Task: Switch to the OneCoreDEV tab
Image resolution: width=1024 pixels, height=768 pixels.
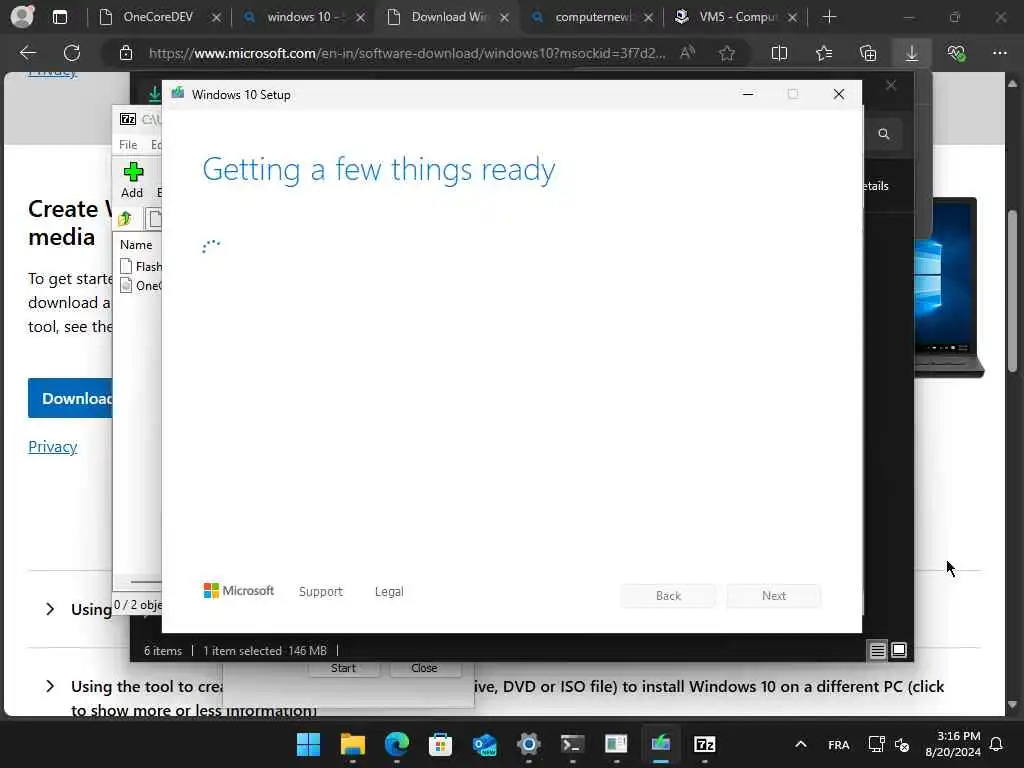Action: click(x=158, y=17)
